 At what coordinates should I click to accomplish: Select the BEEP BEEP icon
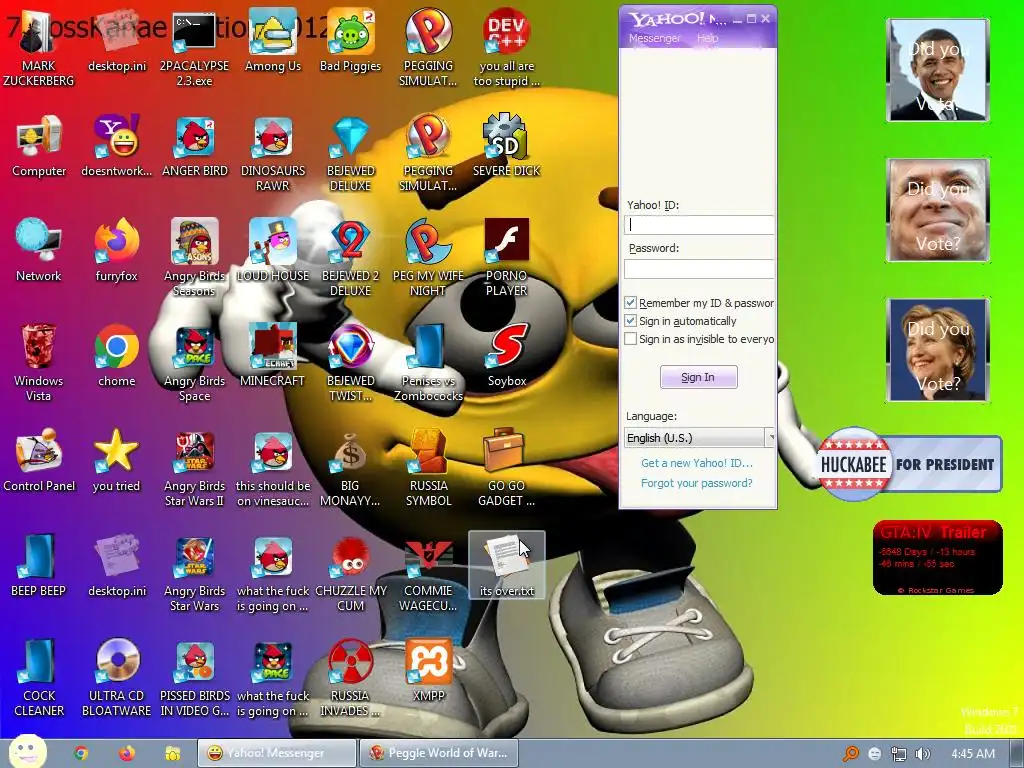click(x=39, y=566)
